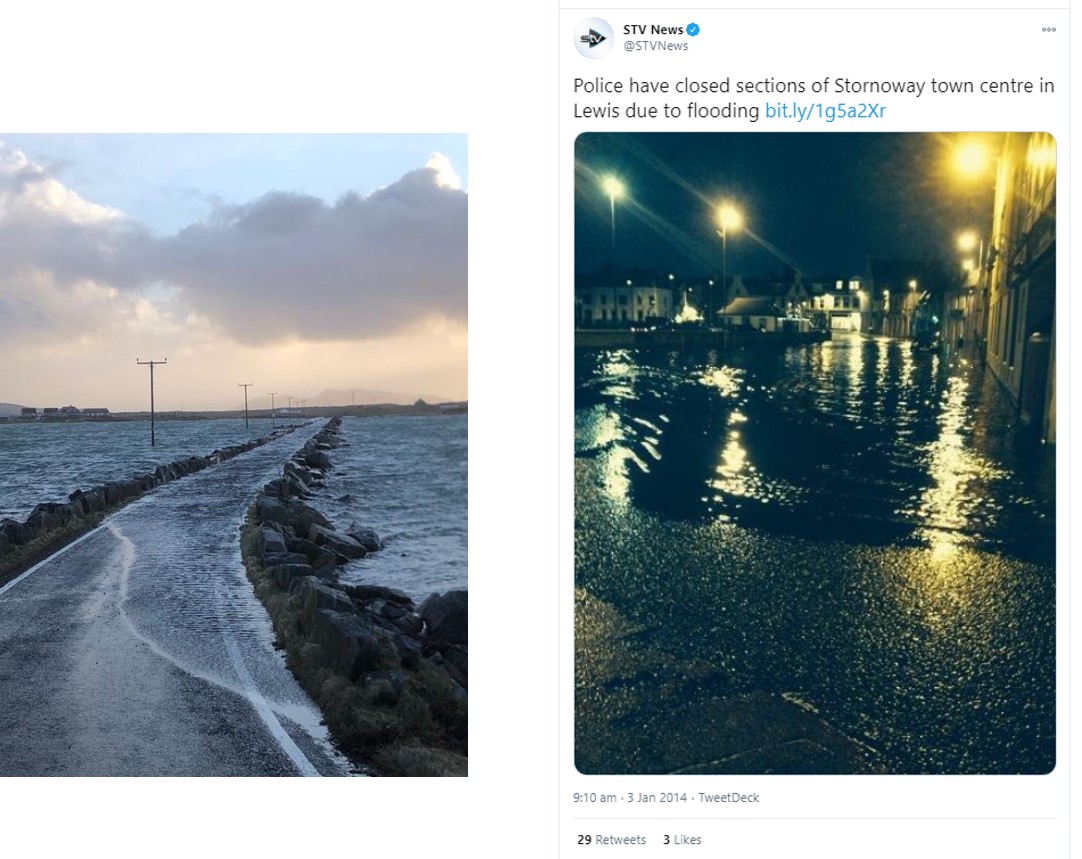Open the TweetDeck source label

coord(728,798)
